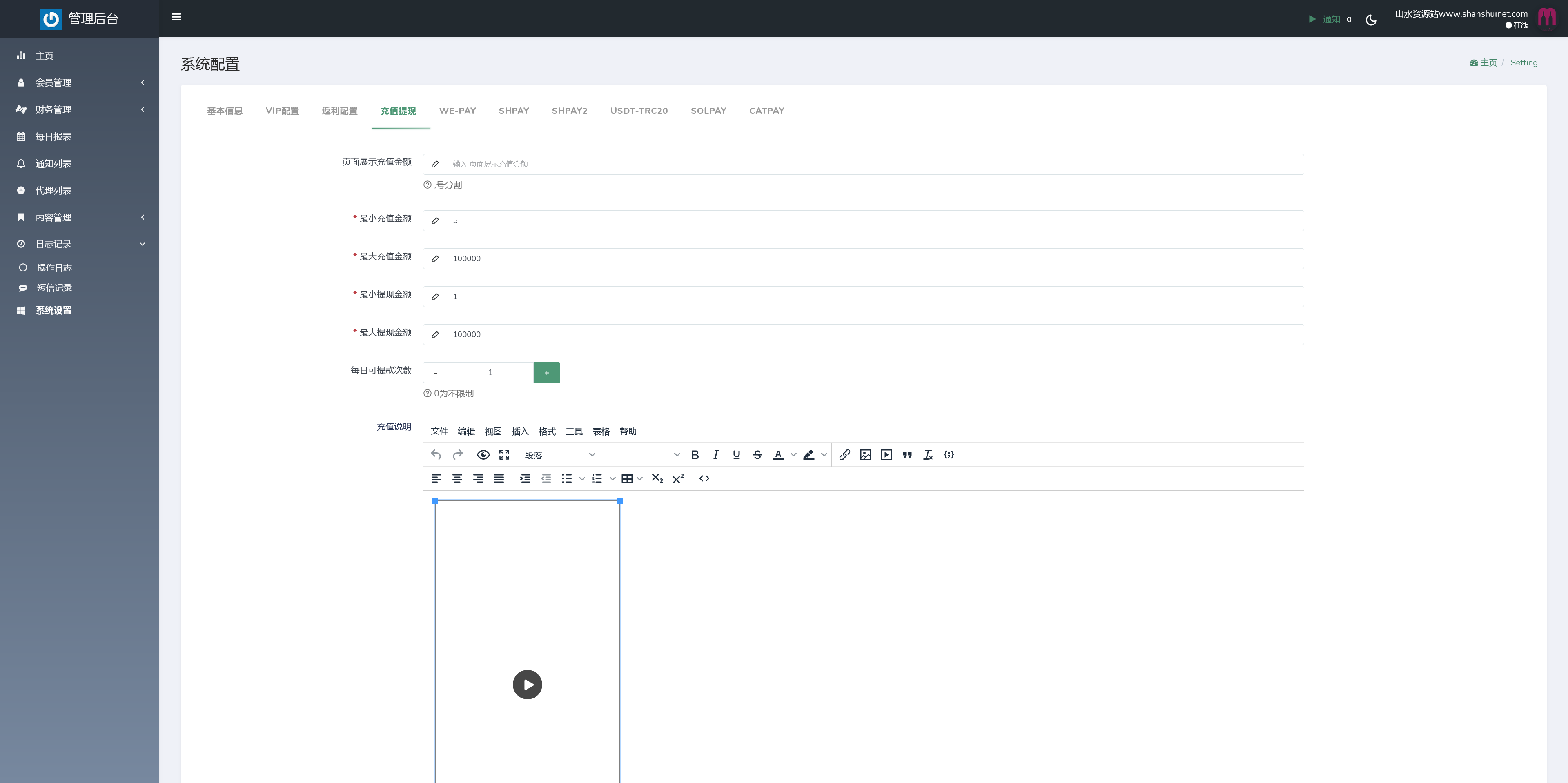Apply strikethrough formatting
Image resolution: width=1568 pixels, height=783 pixels.
(757, 454)
